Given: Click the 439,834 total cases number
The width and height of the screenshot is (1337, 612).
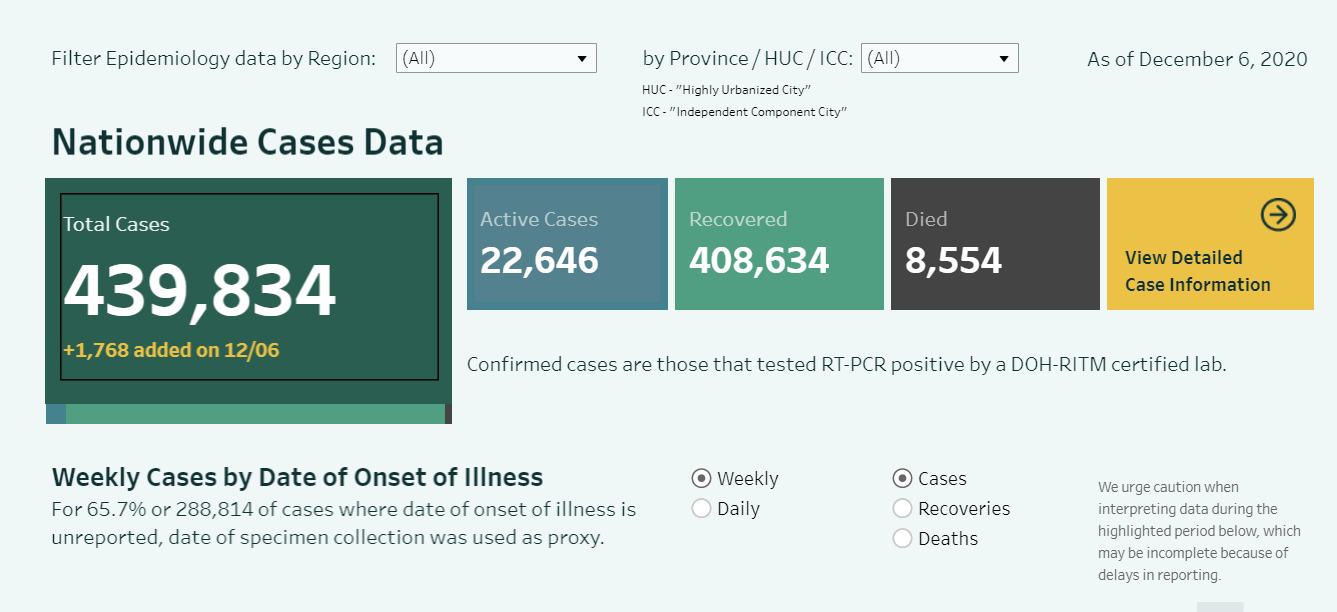Looking at the screenshot, I should (200, 291).
